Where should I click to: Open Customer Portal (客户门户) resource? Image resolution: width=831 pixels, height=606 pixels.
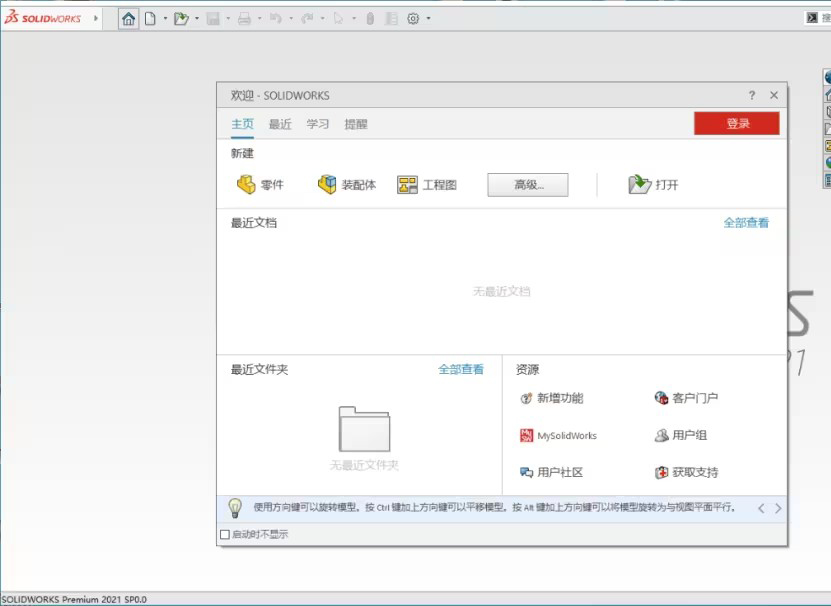point(686,398)
